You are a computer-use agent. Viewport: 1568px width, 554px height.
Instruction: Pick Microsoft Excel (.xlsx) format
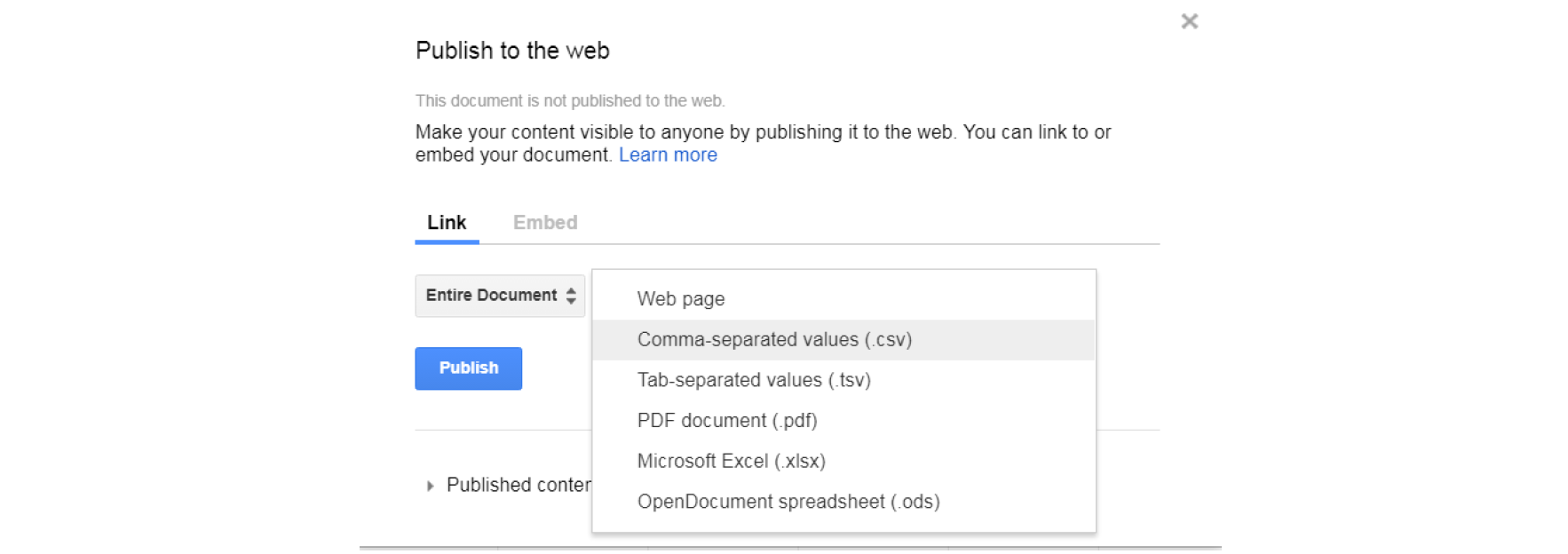pyautogui.click(x=732, y=462)
